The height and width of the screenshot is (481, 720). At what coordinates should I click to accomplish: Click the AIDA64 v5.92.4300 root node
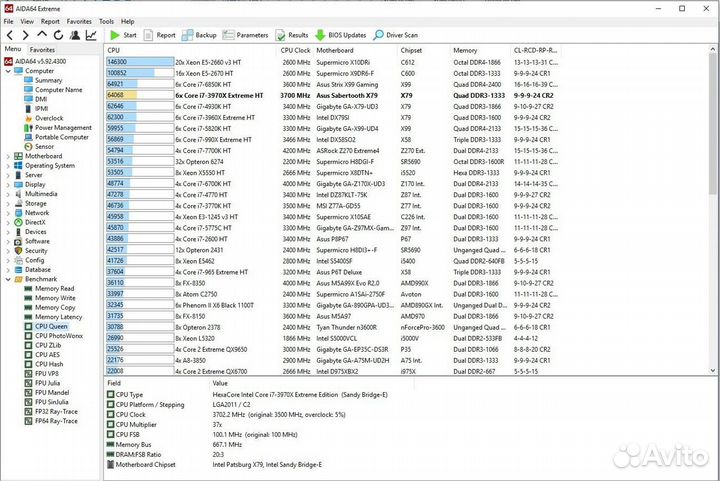[x=40, y=62]
